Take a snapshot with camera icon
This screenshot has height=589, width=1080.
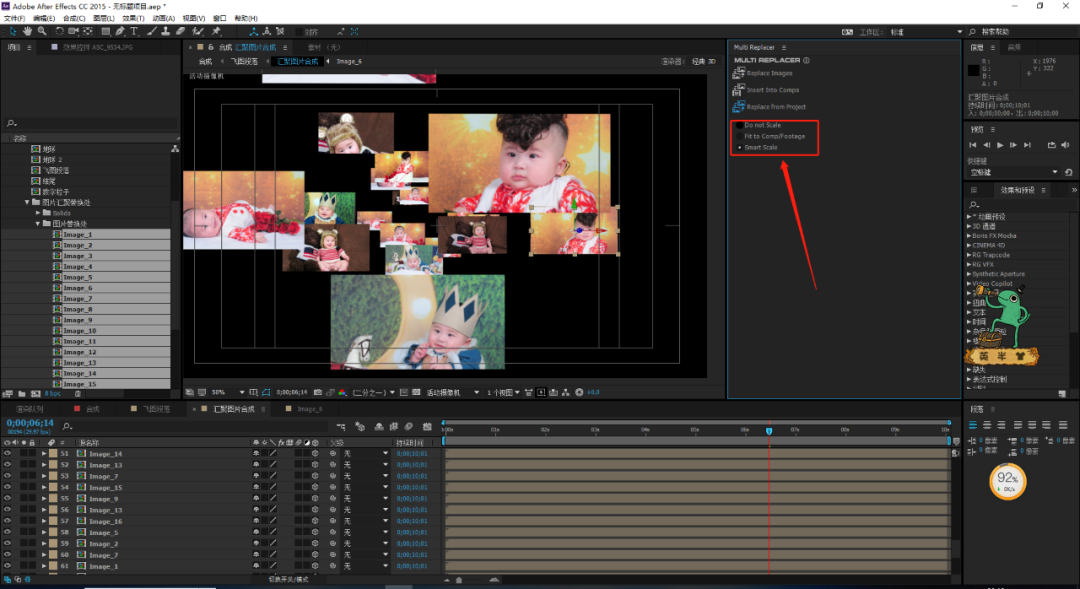tap(318, 393)
